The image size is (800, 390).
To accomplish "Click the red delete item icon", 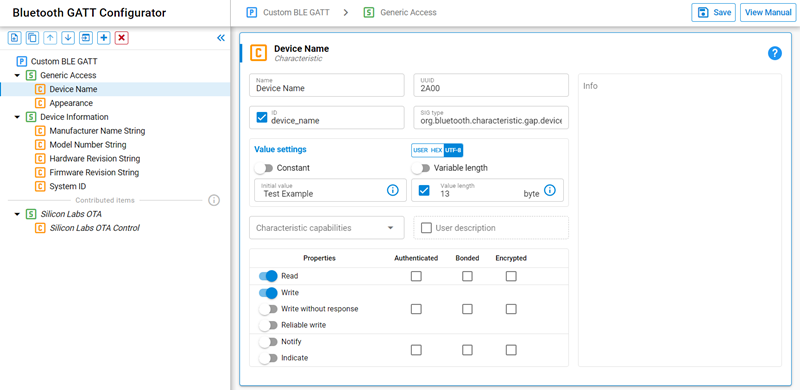I will coord(121,38).
